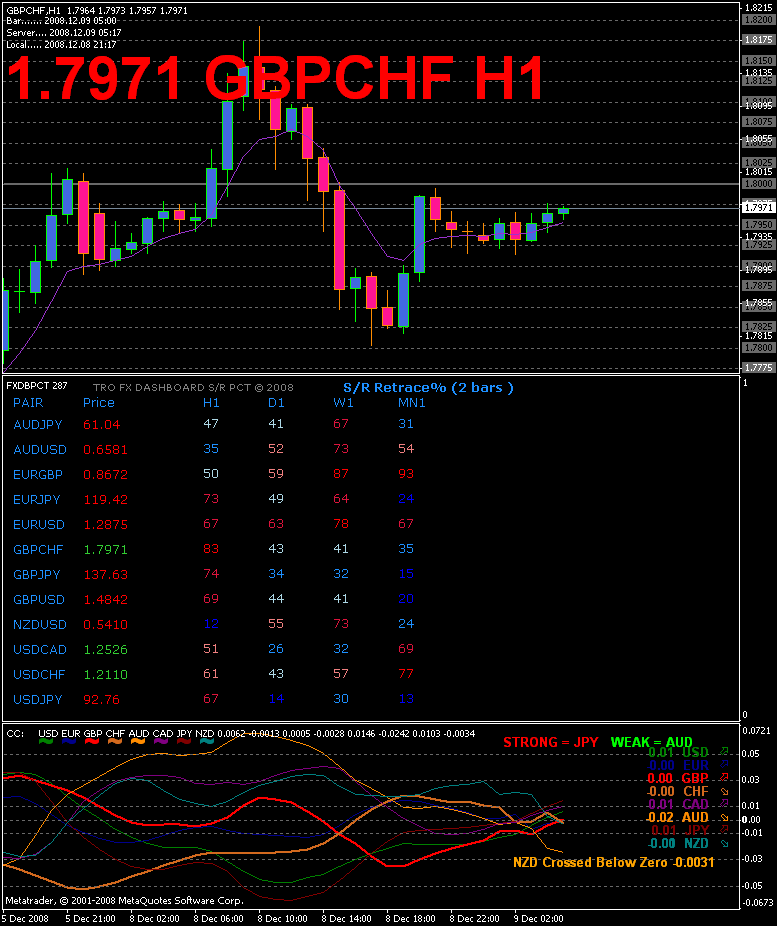
Task: Click the 'S/R Retrace% (2 bars )' heading
Action: [429, 388]
